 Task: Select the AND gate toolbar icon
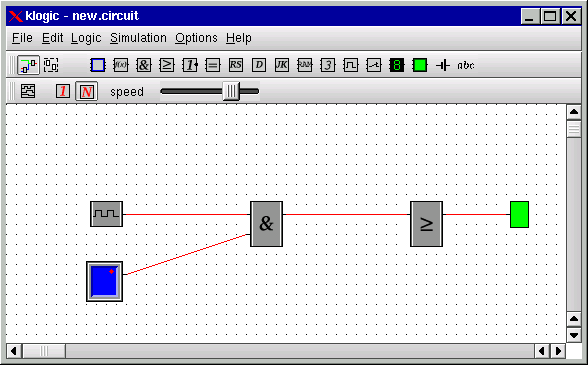click(x=143, y=65)
